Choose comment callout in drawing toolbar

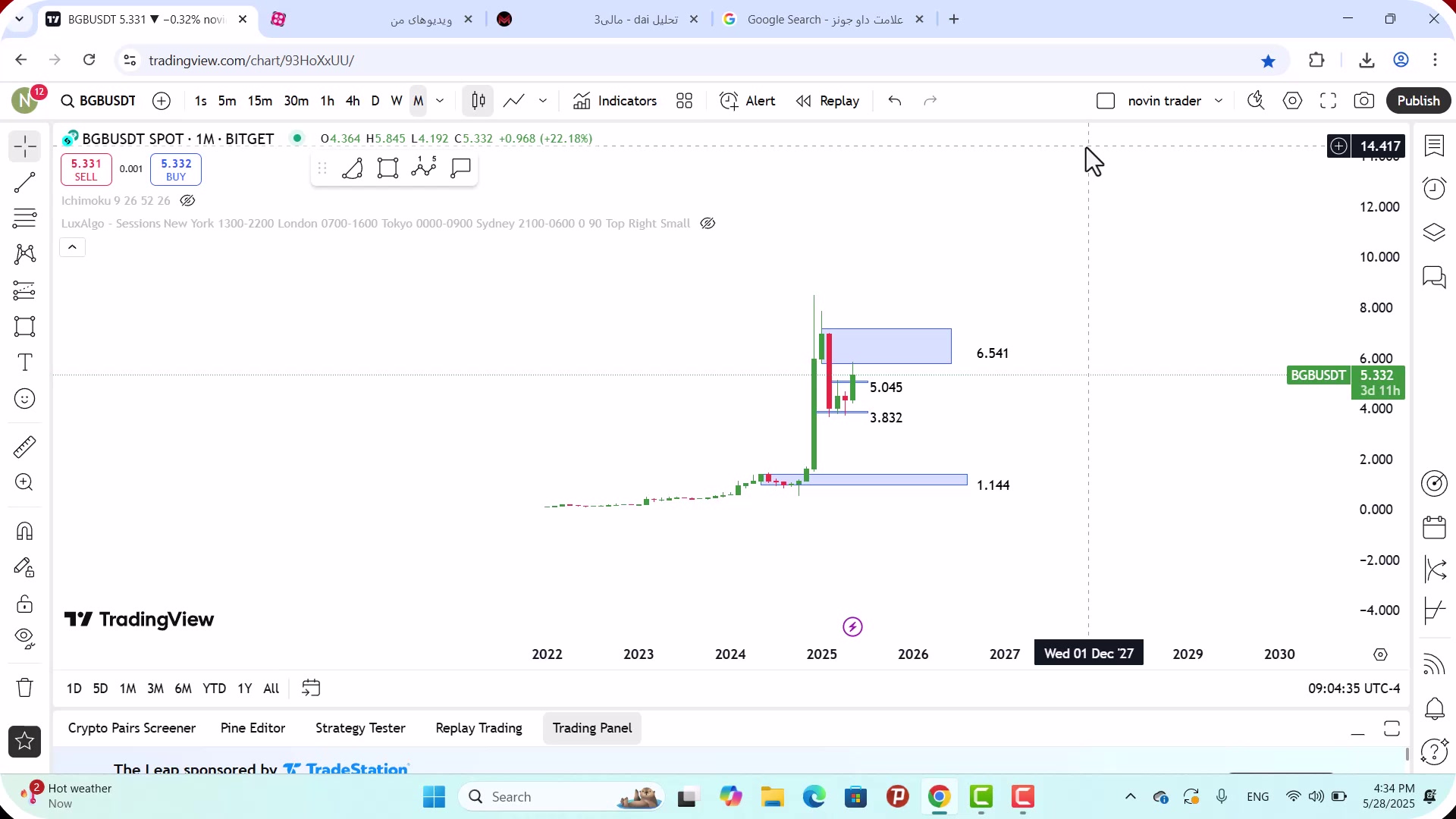point(460,168)
